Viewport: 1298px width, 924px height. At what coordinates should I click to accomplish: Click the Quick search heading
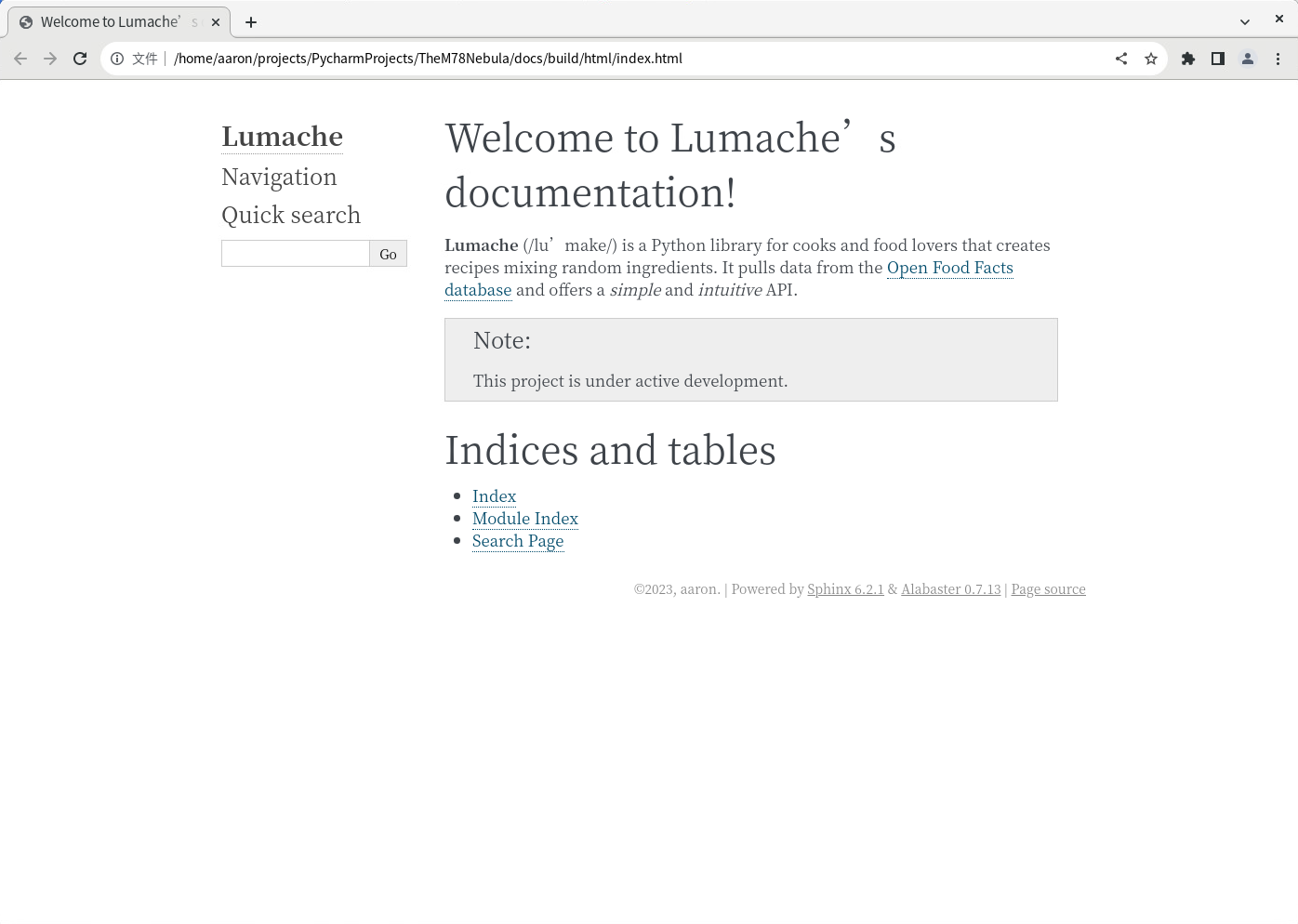pyautogui.click(x=291, y=215)
